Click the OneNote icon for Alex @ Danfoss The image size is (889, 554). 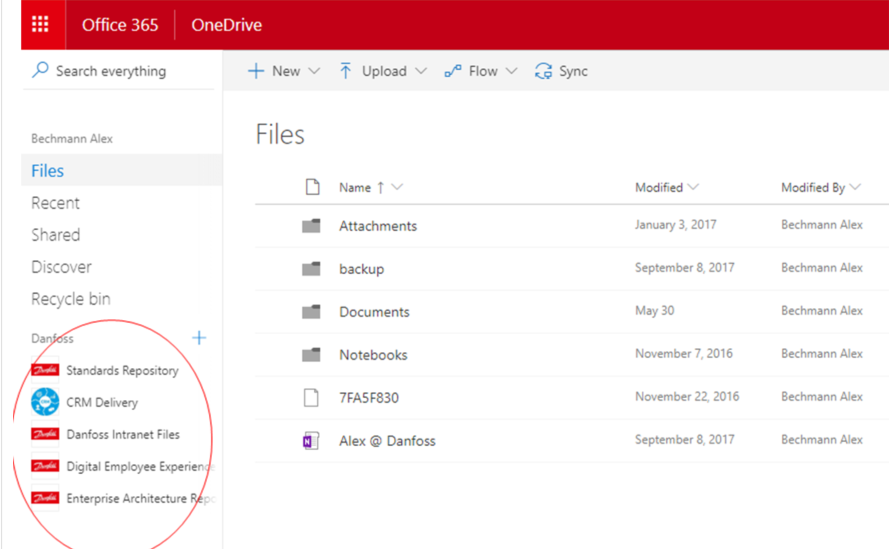311,441
